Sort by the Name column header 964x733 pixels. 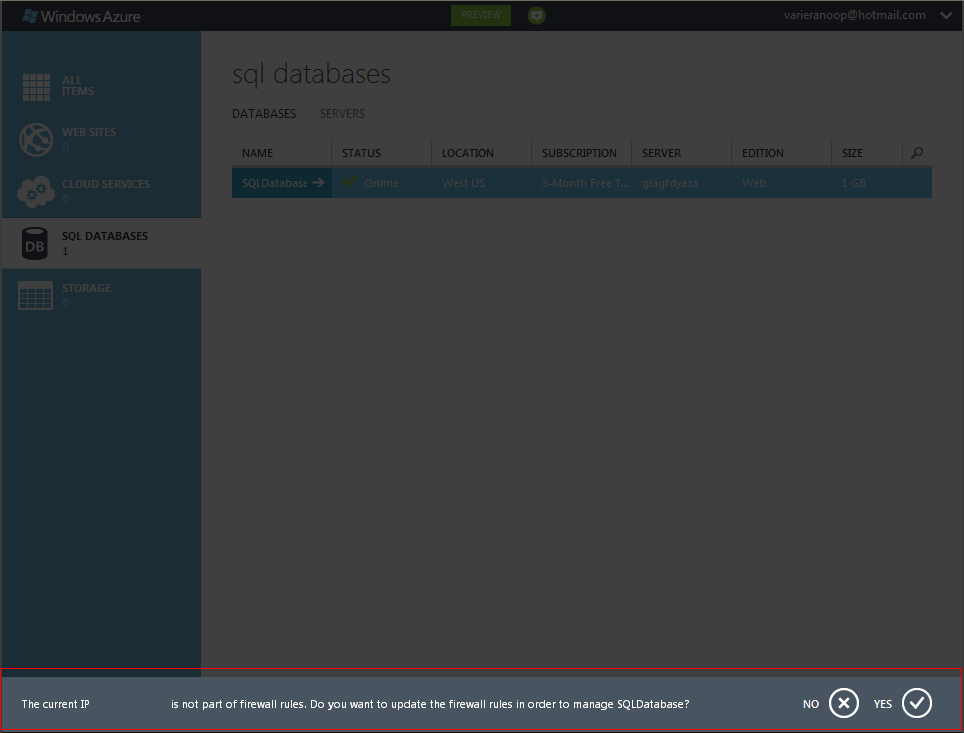click(x=258, y=153)
